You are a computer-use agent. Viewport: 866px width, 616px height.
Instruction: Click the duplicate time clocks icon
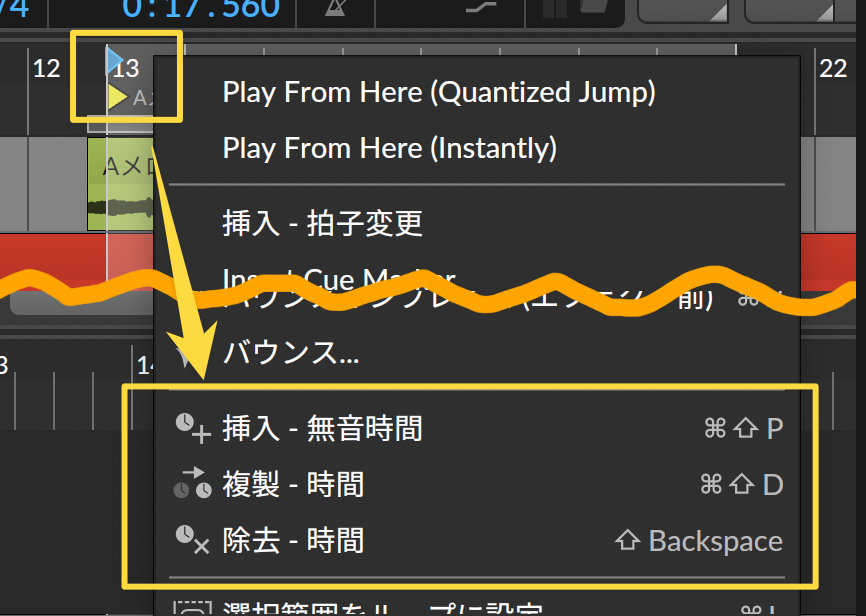(193, 483)
